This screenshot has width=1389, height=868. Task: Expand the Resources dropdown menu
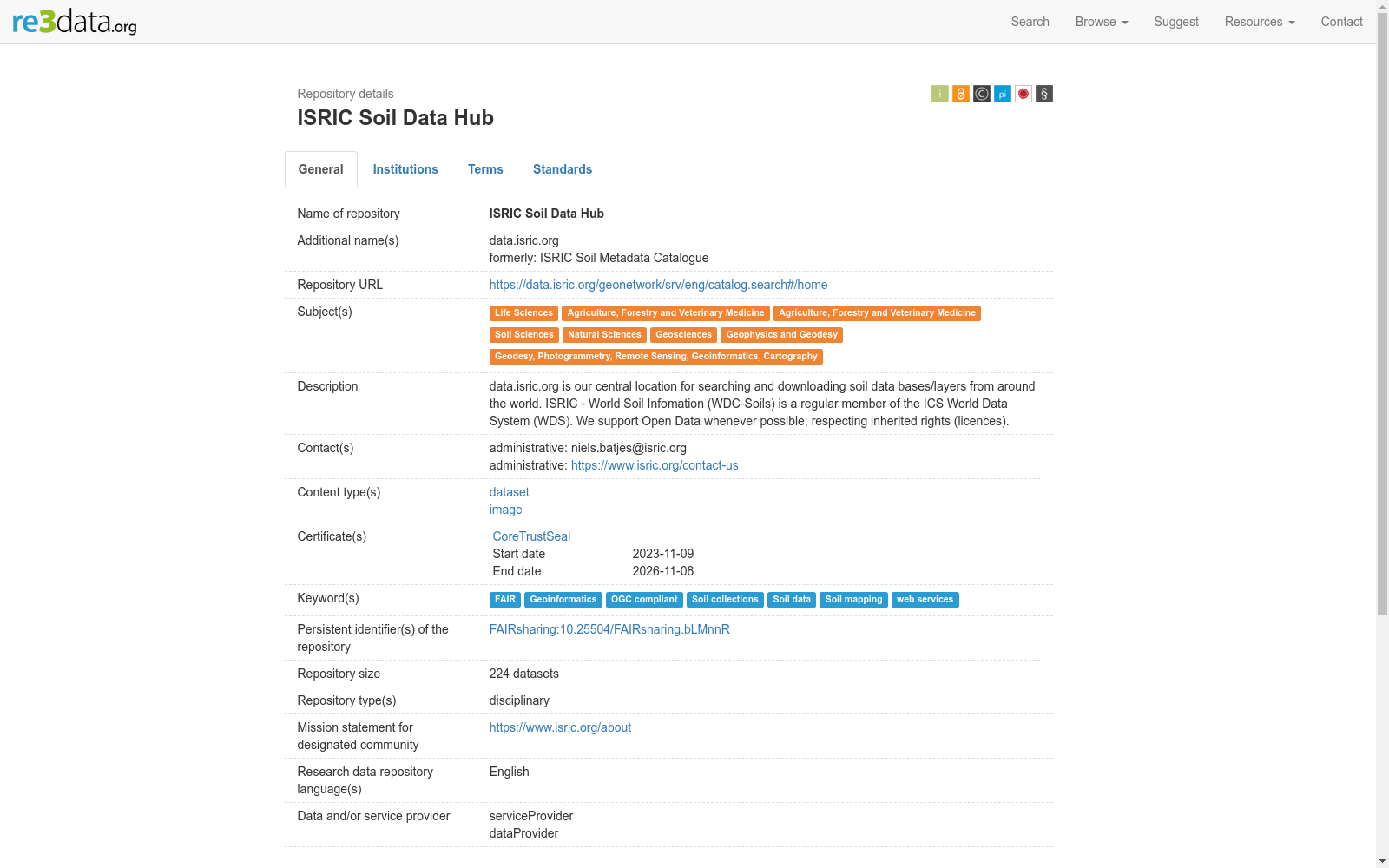coord(1260,22)
